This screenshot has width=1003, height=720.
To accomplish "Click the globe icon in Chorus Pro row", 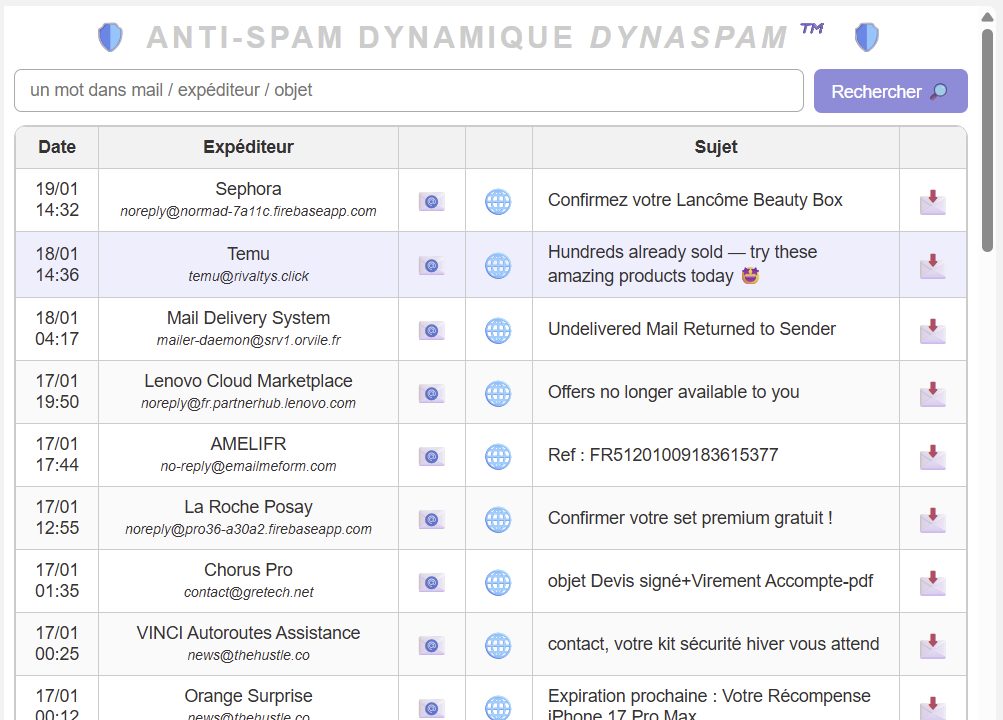I will pos(498,582).
